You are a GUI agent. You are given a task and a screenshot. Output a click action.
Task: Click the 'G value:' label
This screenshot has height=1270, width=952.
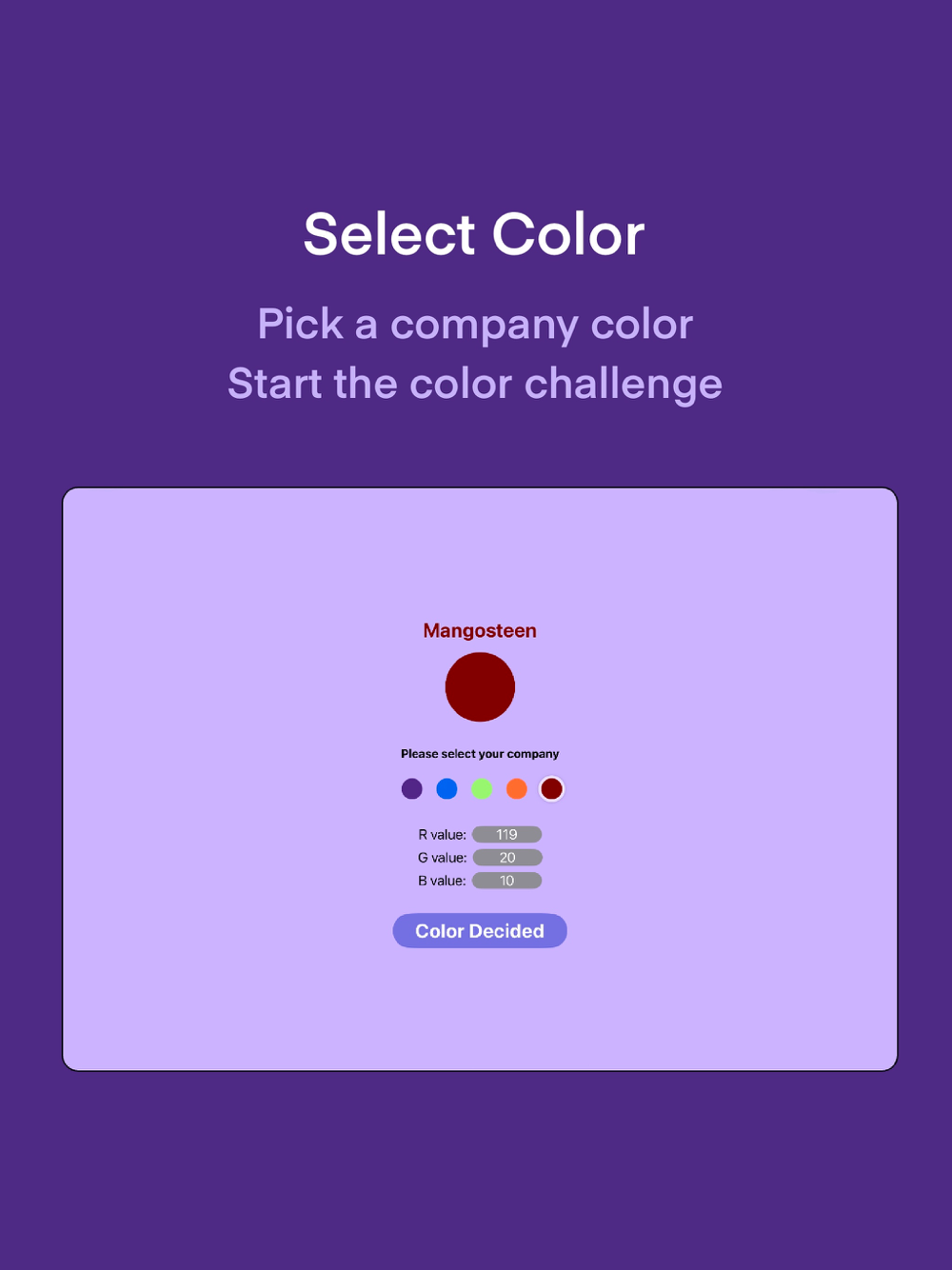click(x=442, y=858)
